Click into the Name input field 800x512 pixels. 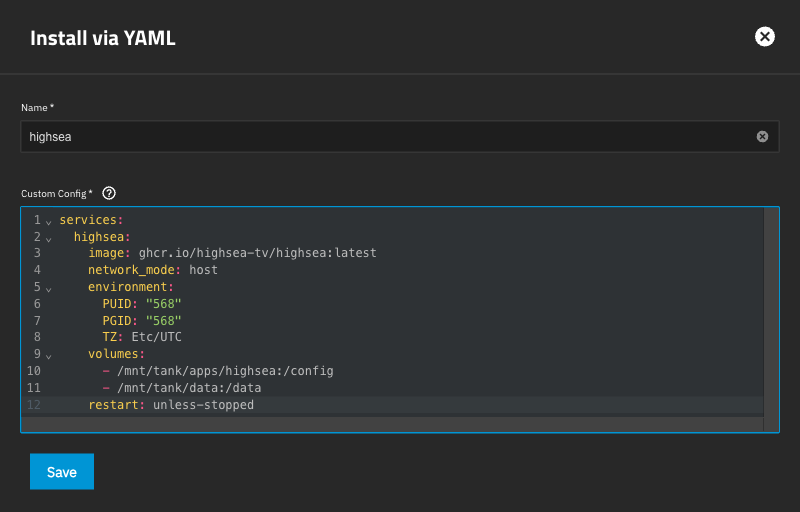tap(399, 137)
